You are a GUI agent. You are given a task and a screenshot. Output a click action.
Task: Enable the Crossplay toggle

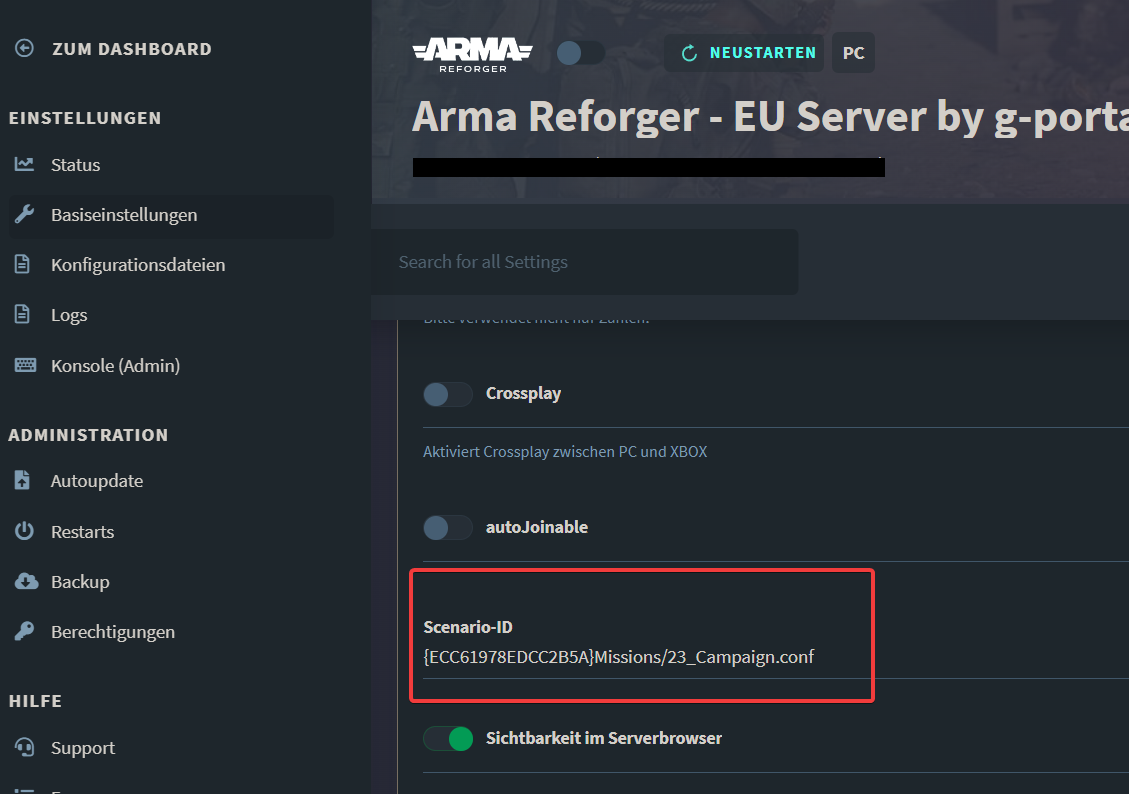coord(447,394)
